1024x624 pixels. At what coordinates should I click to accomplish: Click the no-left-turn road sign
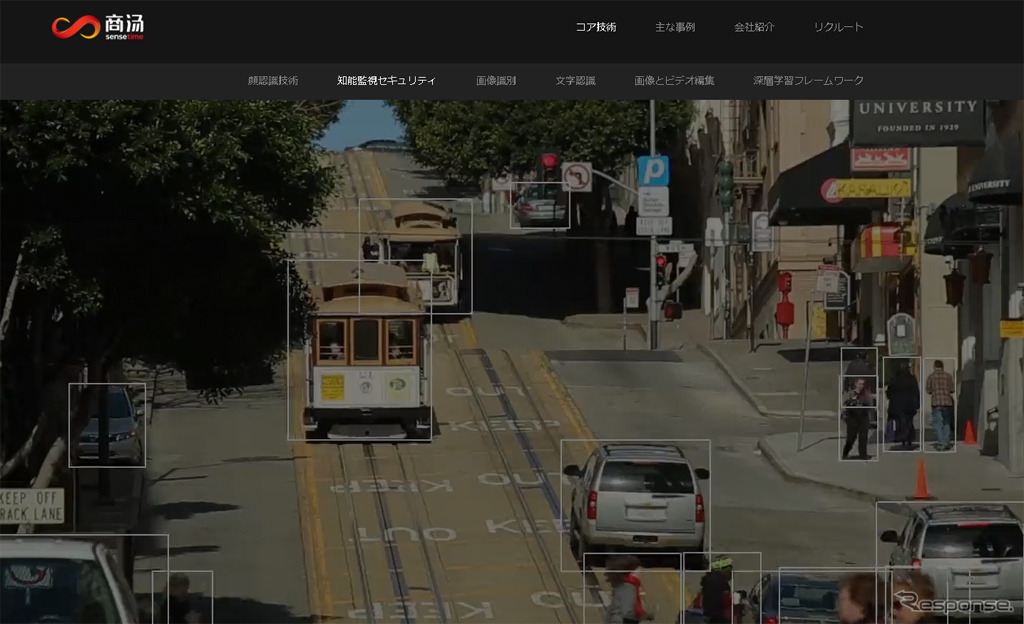(x=576, y=177)
